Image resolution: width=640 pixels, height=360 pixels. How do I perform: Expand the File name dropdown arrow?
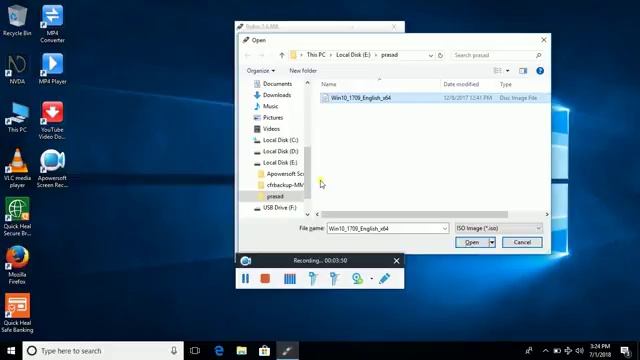(445, 229)
